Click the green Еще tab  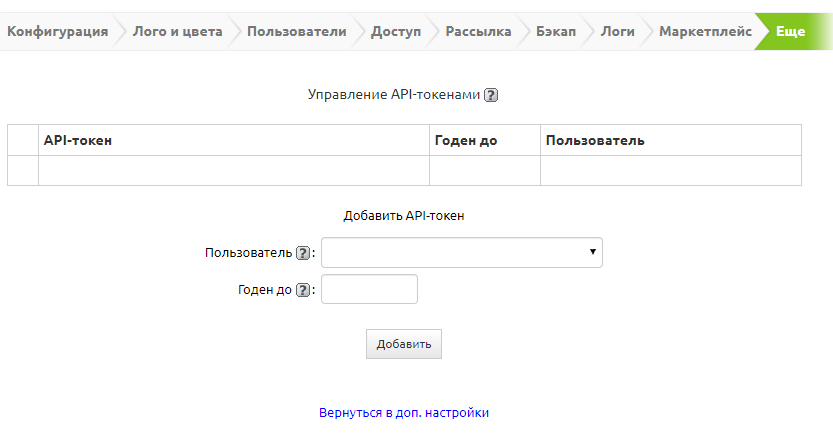791,31
